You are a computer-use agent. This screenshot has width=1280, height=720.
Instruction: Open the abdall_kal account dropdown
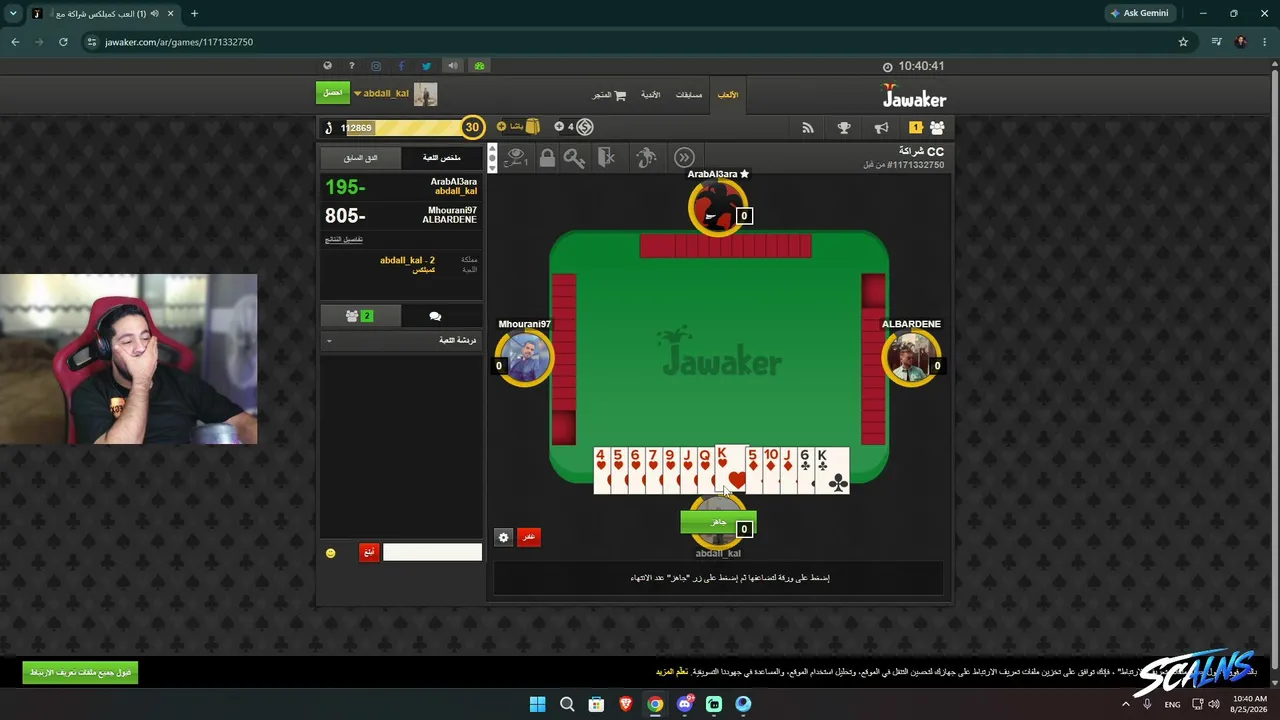pyautogui.click(x=381, y=94)
